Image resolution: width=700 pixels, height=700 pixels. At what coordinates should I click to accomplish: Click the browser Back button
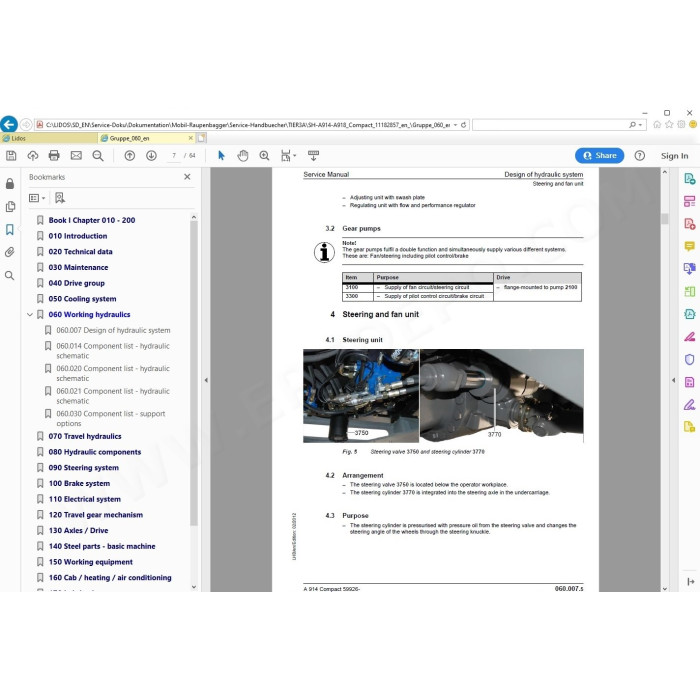click(9, 124)
